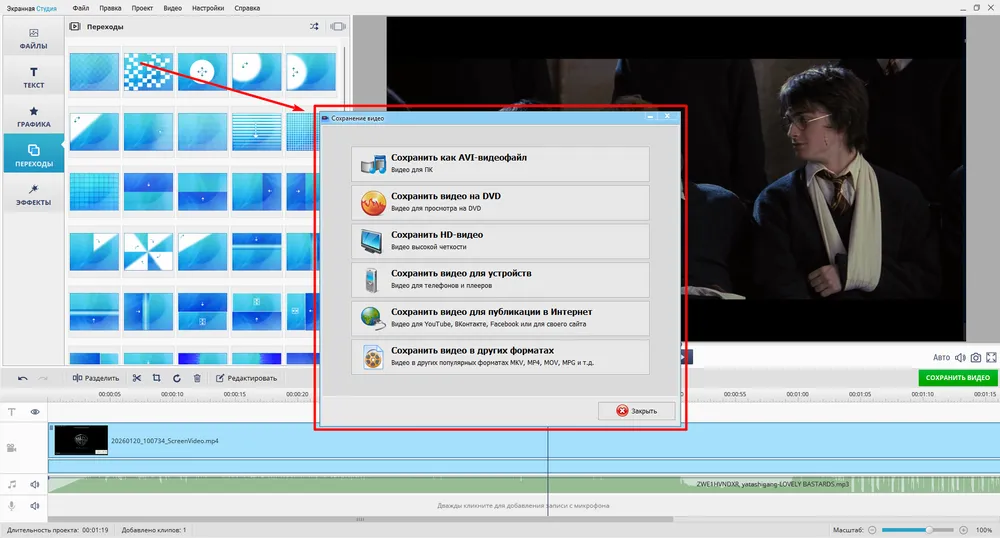Choose Сохранить видео для устройств option
Viewport: 1000px width, 538px height.
point(500,279)
